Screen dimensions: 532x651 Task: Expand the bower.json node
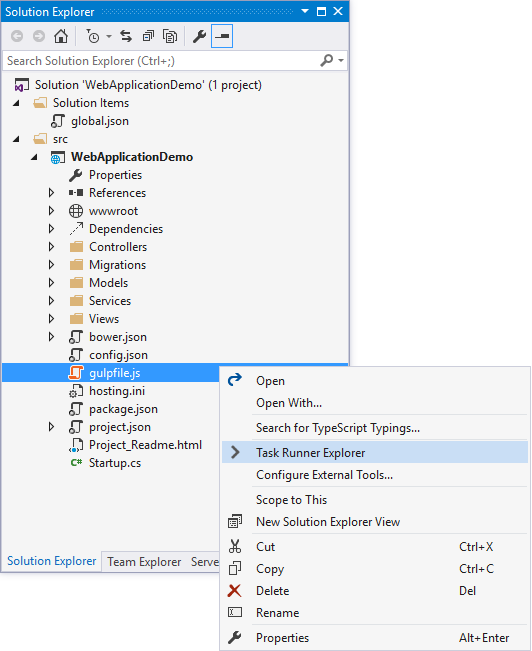coord(51,337)
